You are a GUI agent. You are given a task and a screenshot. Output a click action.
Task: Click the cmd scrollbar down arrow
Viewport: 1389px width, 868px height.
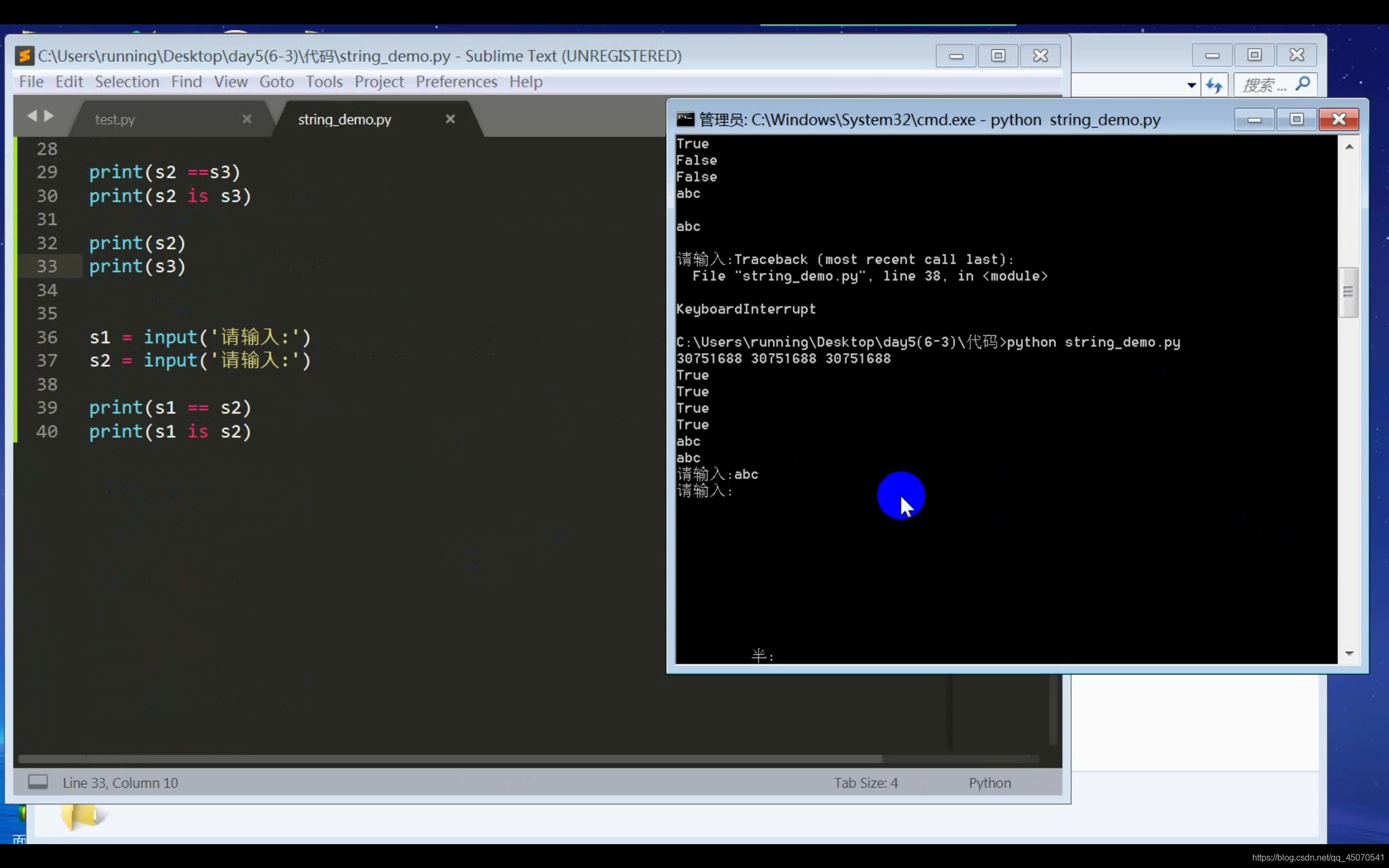point(1349,654)
